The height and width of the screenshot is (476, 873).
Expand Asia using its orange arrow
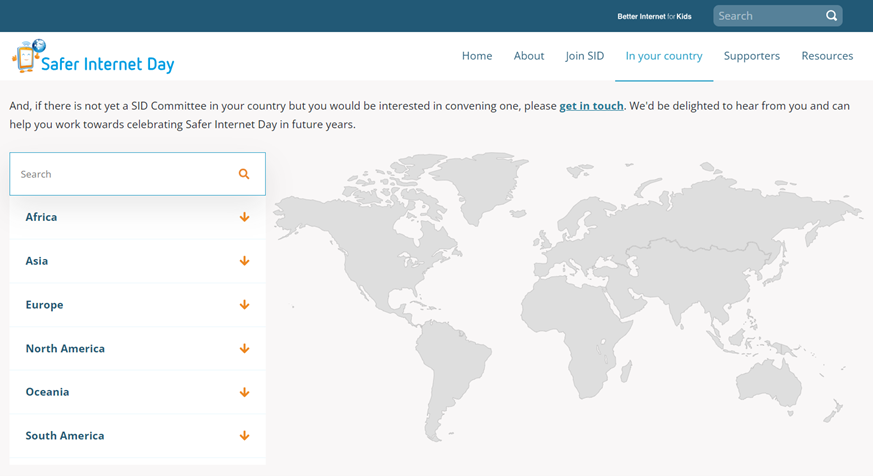click(x=244, y=261)
